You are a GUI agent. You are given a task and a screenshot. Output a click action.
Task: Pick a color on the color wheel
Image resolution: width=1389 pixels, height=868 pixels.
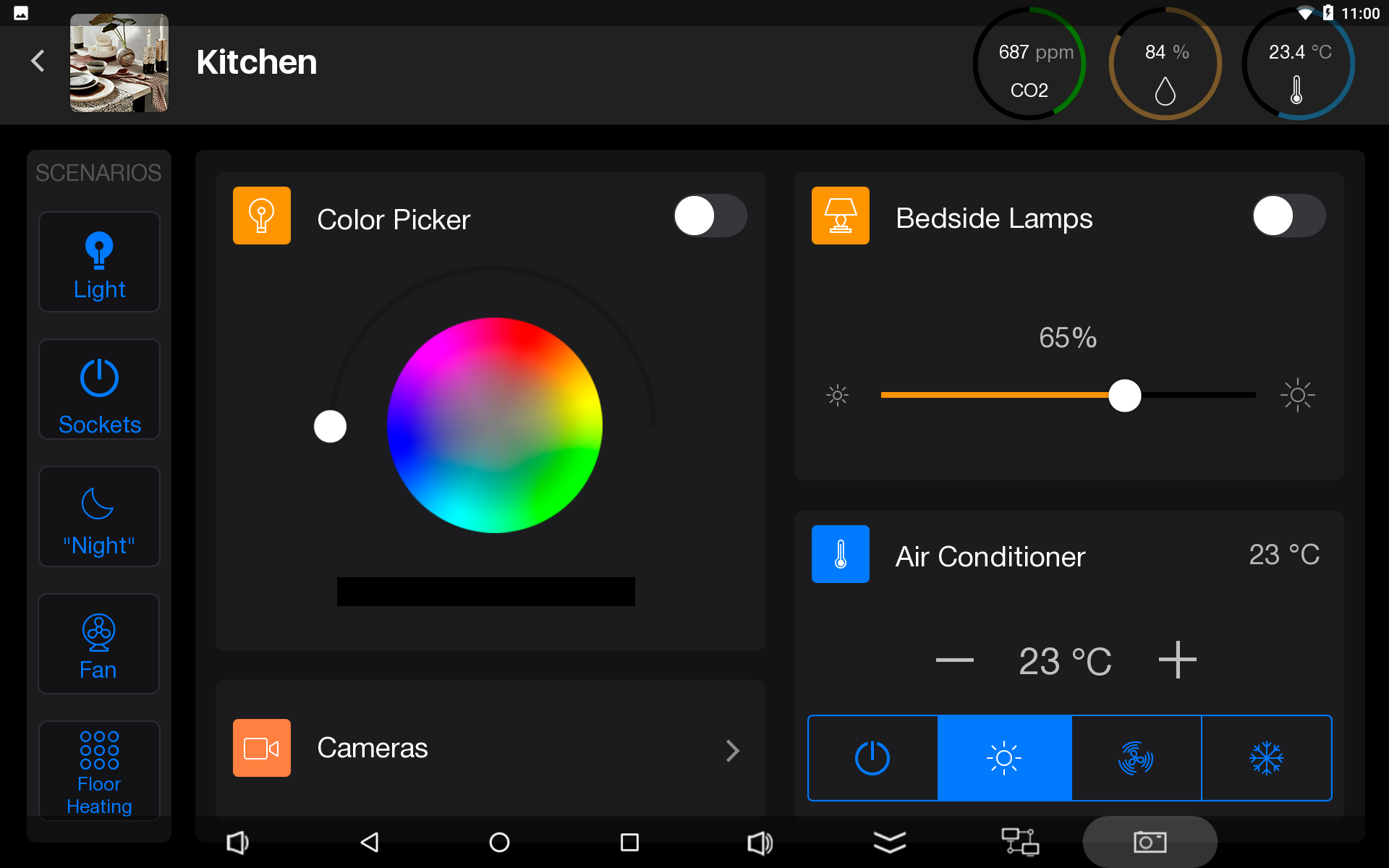coord(495,425)
